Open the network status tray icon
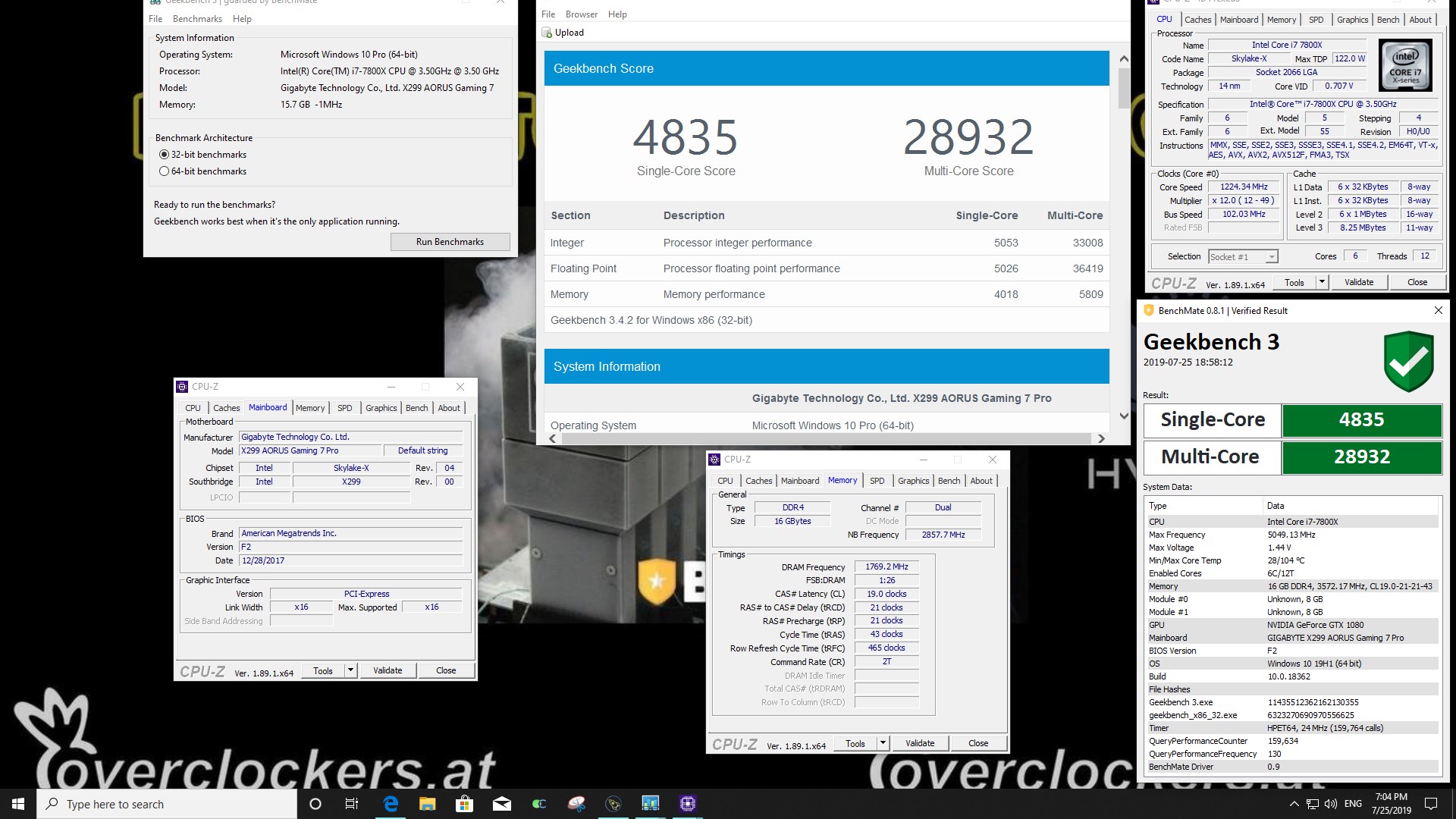 tap(1313, 804)
